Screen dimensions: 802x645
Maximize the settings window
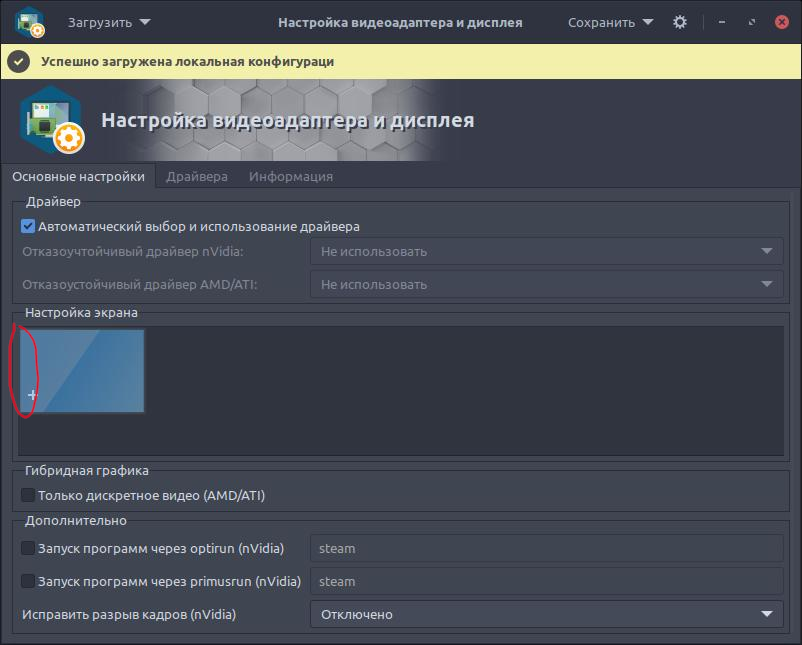[x=748, y=22]
